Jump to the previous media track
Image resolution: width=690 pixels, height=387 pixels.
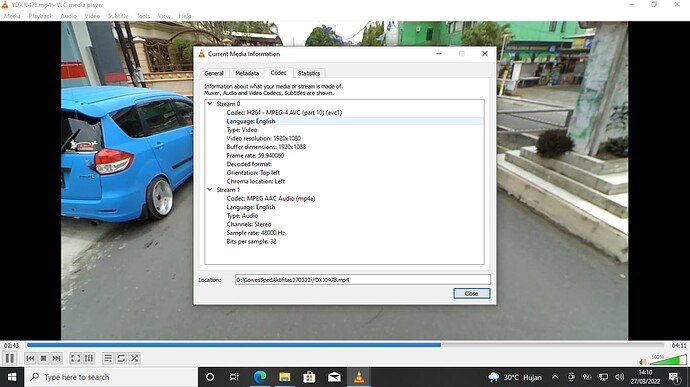click(x=30, y=358)
